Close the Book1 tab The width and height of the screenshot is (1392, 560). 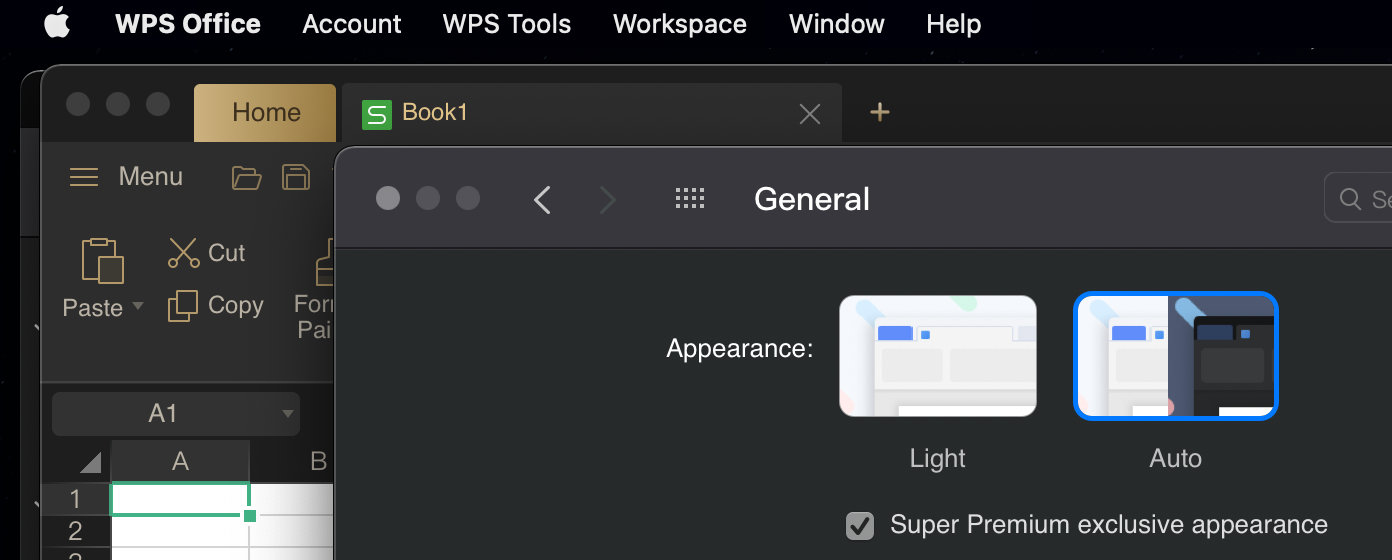coord(810,114)
